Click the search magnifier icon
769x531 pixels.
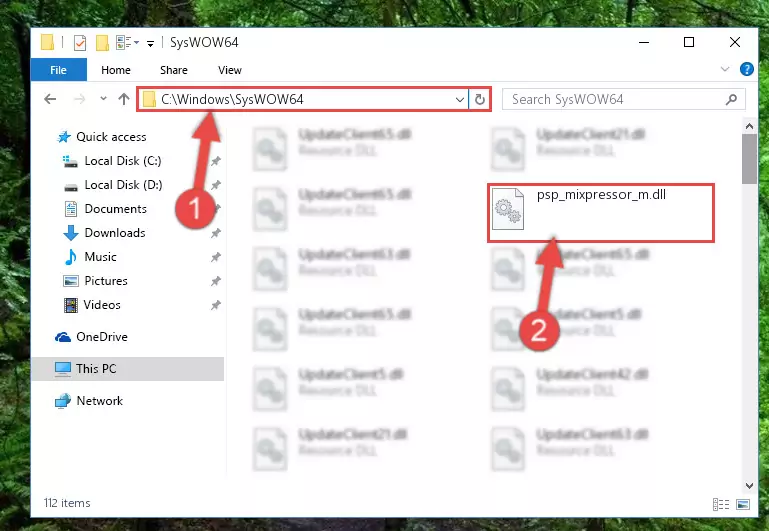731,100
